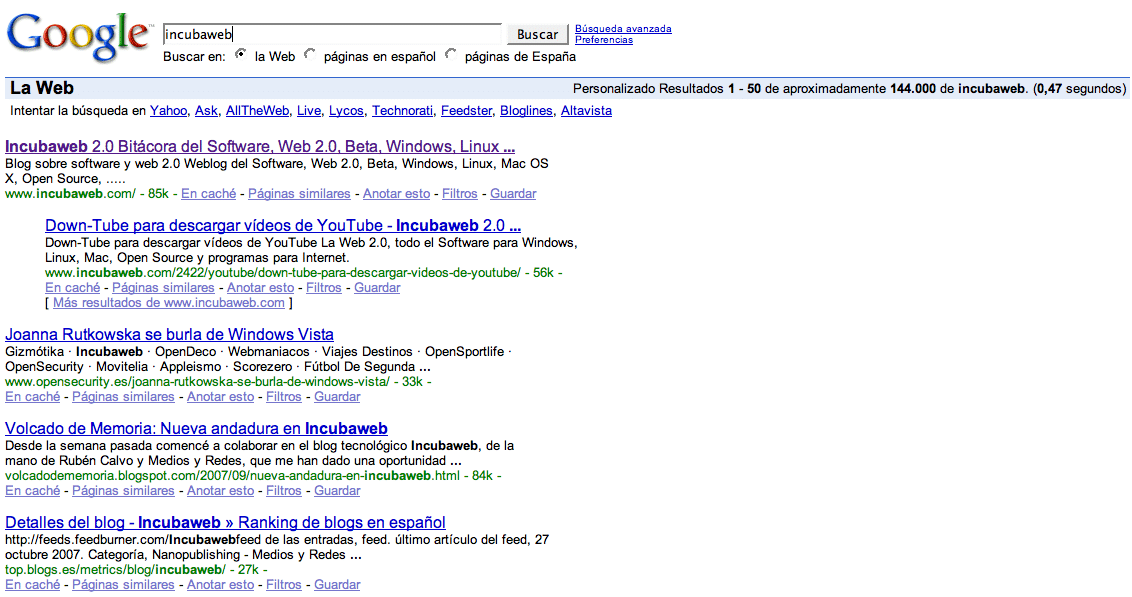
Task: Expand "Más resultados de www.incubaweb.com"
Action: tap(168, 303)
